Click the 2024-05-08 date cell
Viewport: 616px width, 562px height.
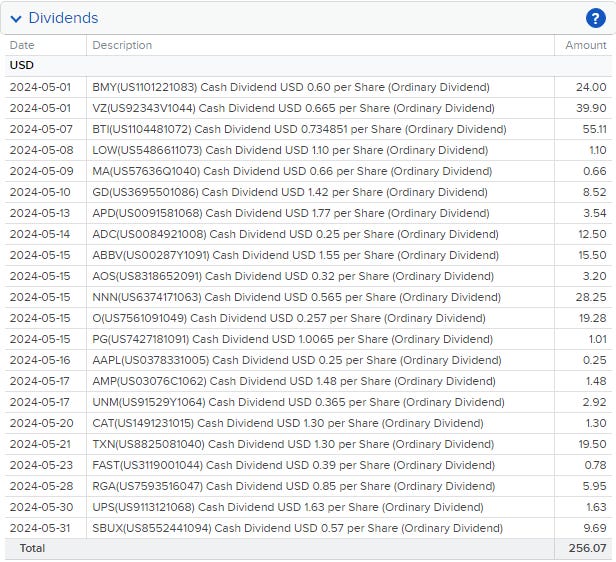[x=41, y=150]
